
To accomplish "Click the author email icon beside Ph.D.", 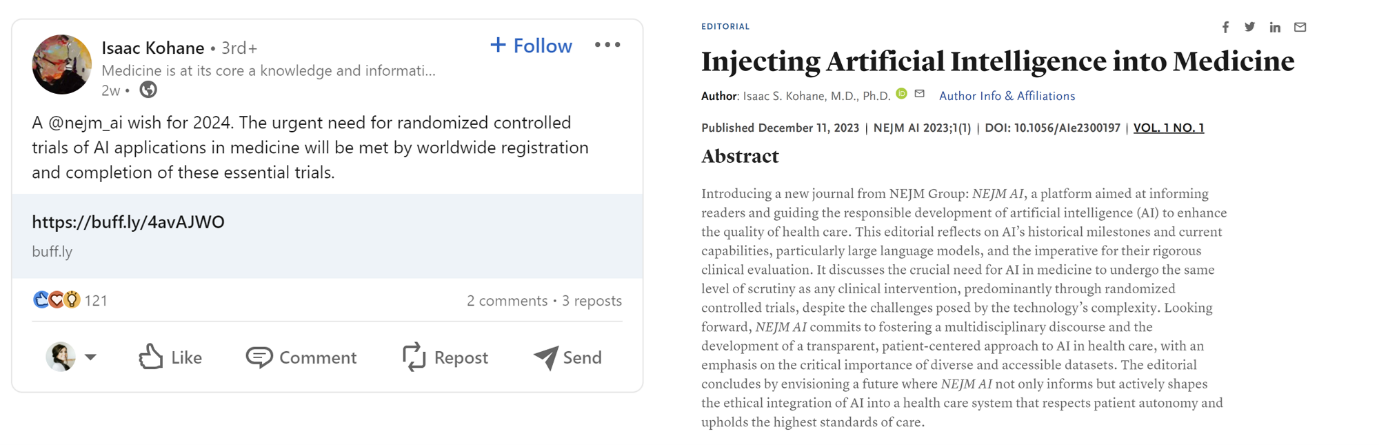I will [x=919, y=94].
